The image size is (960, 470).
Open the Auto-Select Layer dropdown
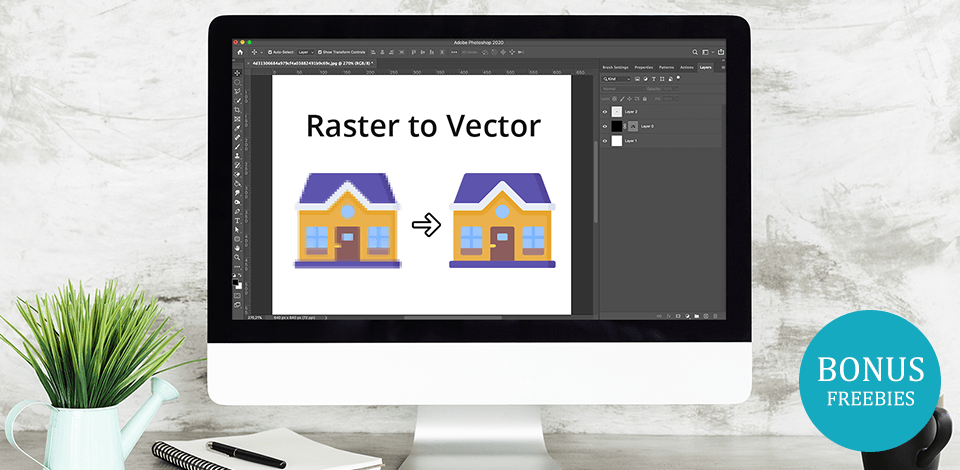(306, 52)
